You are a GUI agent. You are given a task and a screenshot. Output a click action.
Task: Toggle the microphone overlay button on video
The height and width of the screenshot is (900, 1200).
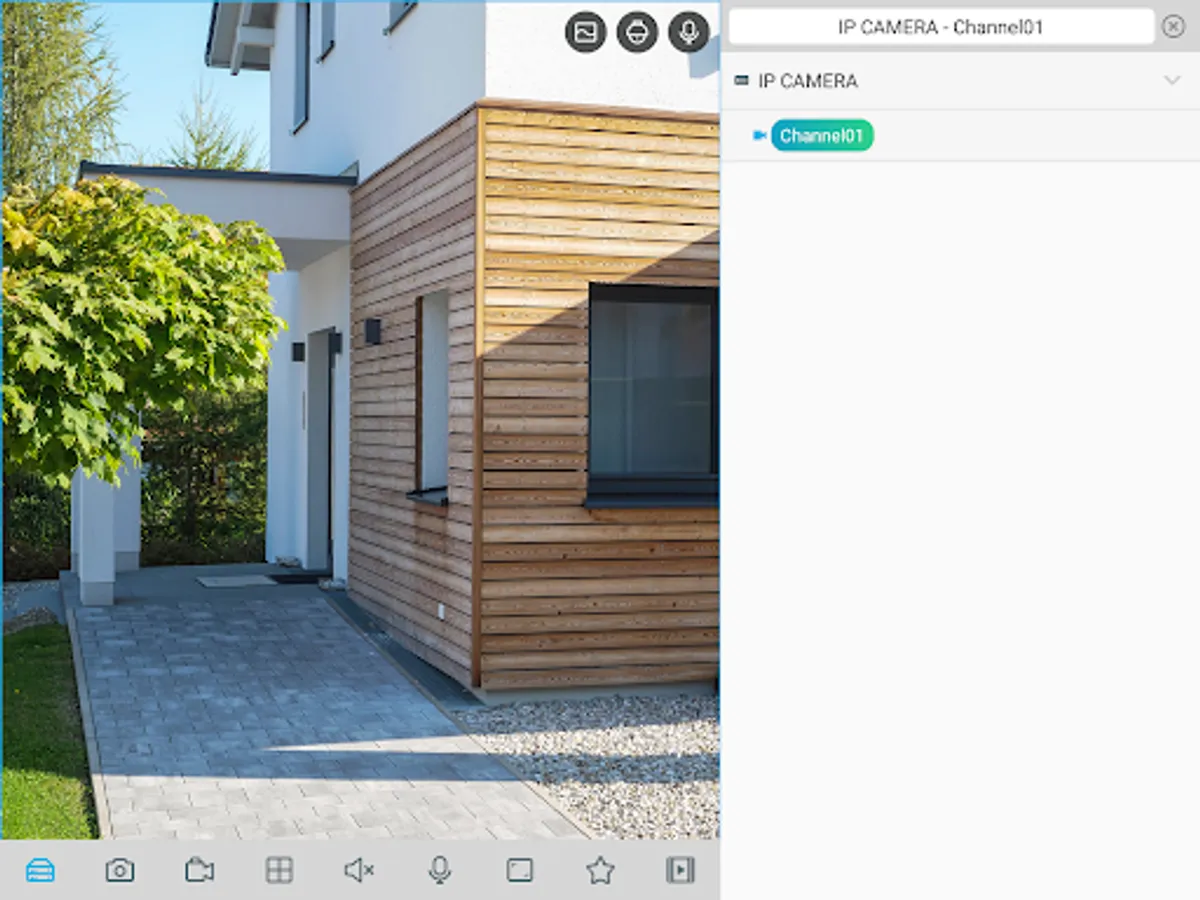coord(688,32)
